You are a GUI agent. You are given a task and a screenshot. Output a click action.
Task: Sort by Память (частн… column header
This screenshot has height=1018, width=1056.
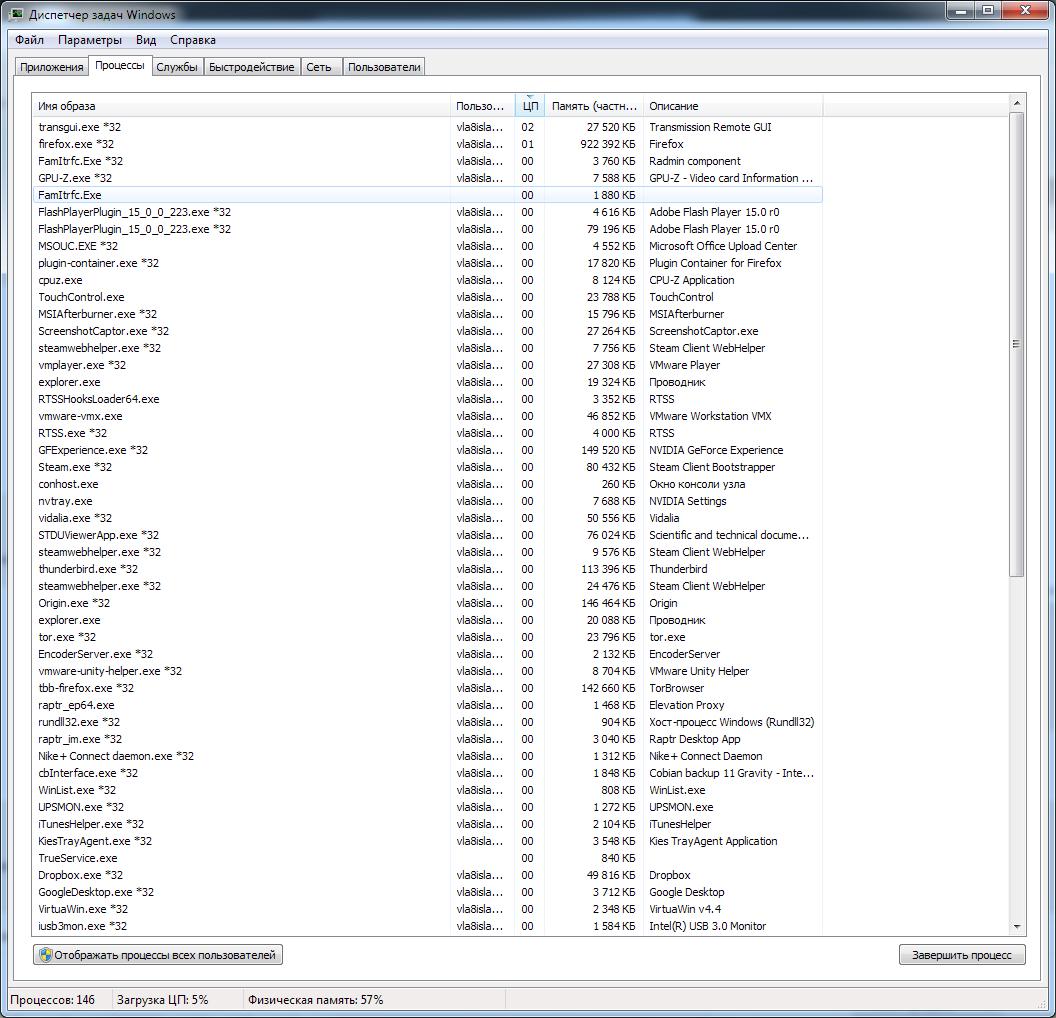[x=594, y=106]
